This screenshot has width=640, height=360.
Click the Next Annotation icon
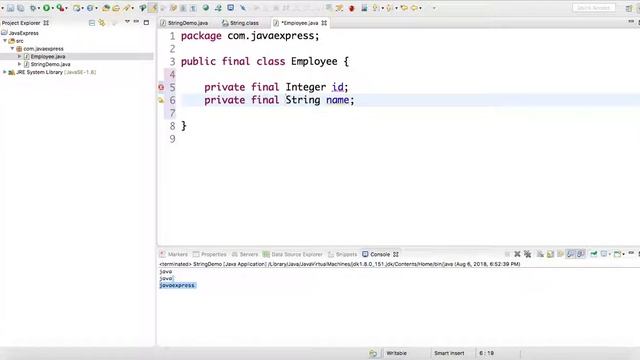pos(375,8)
